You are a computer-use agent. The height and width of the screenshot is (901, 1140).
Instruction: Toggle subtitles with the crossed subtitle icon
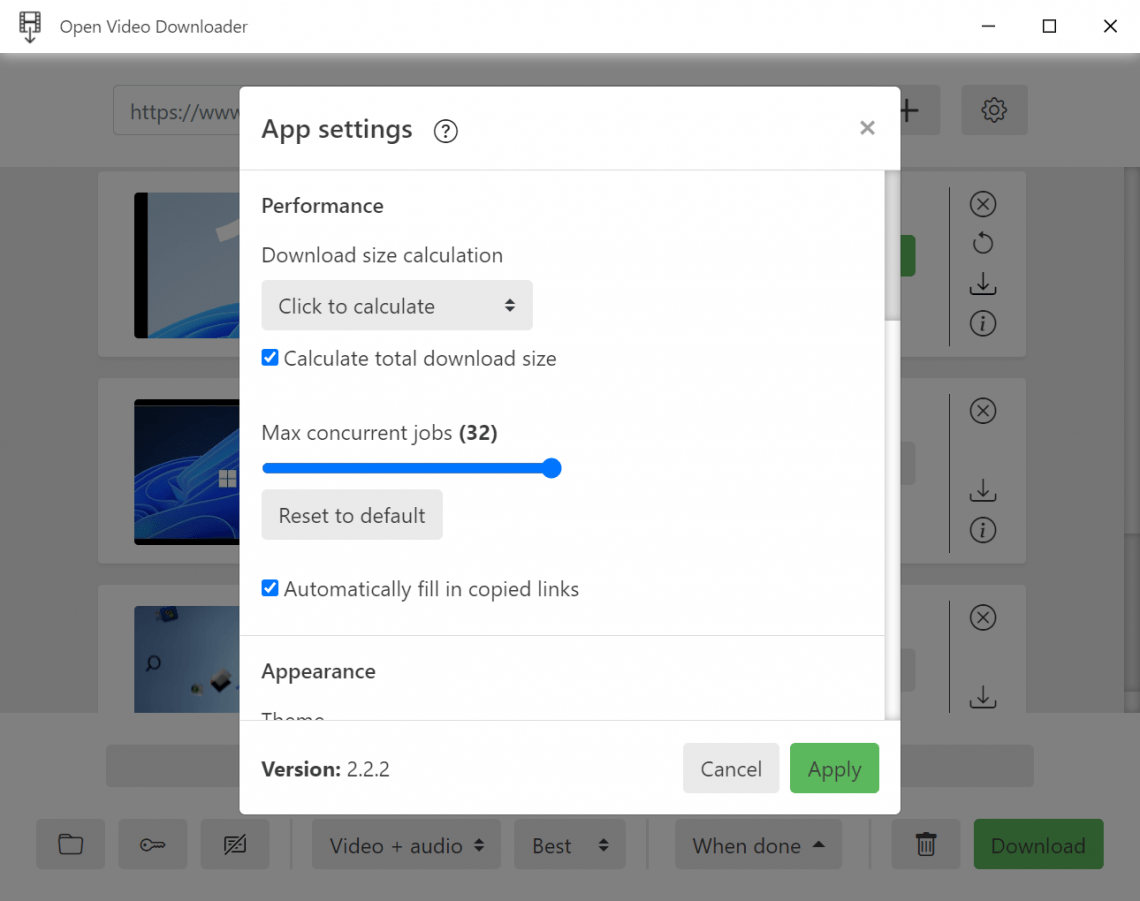234,844
